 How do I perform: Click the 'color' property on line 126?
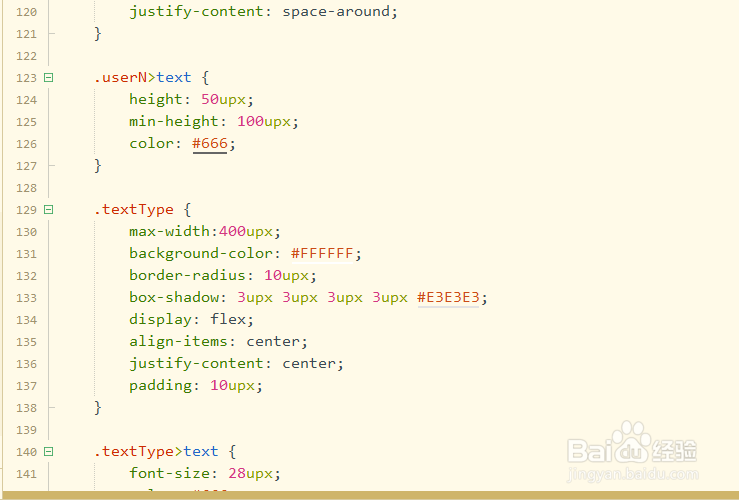click(151, 143)
